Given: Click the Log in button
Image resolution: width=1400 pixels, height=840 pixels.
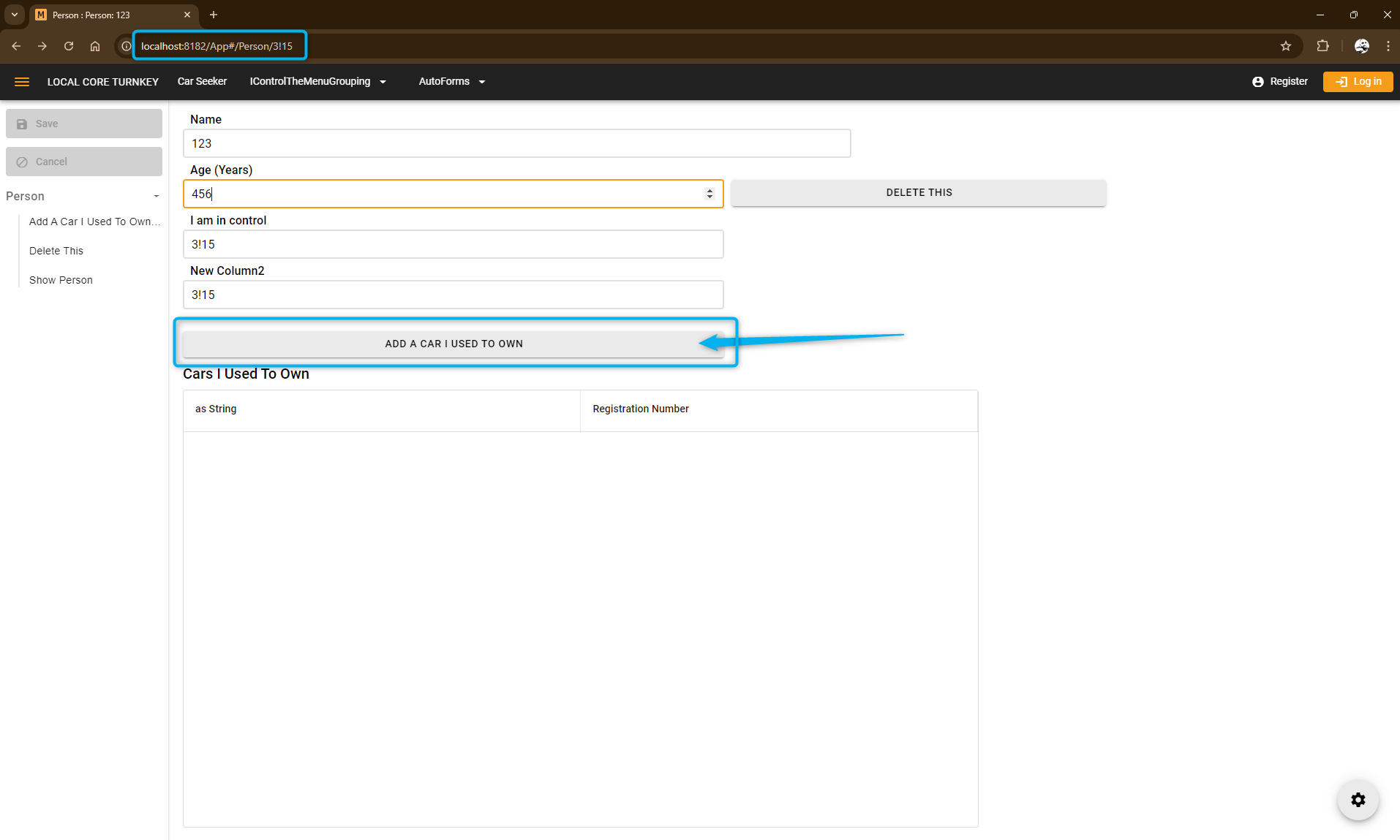Looking at the screenshot, I should 1358,82.
